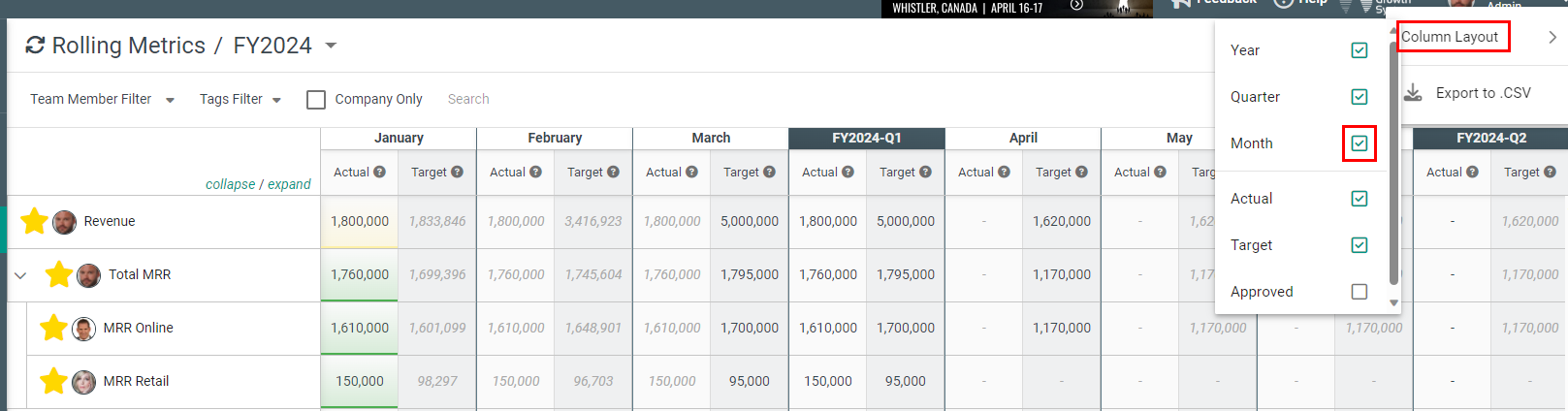Click the collapse link above metrics
This screenshot has width=1568, height=411.
(230, 184)
